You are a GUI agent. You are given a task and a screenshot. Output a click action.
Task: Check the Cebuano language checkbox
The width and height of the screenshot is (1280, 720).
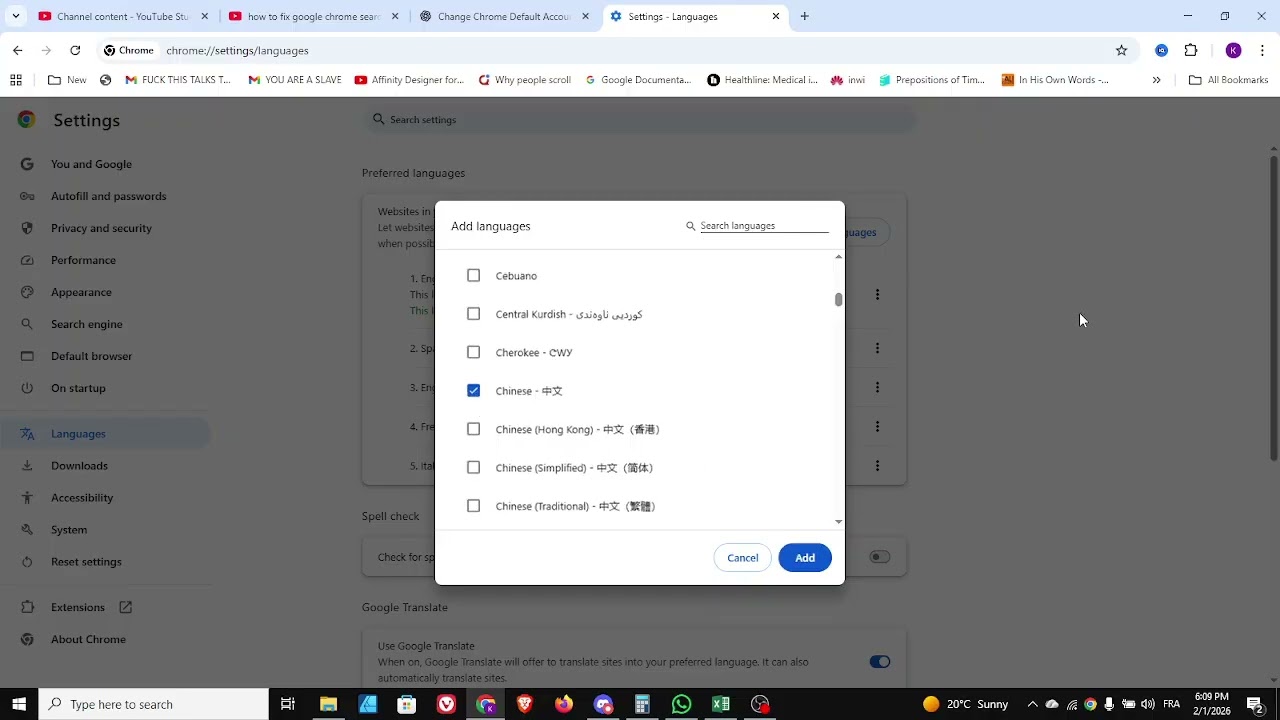[x=474, y=276]
